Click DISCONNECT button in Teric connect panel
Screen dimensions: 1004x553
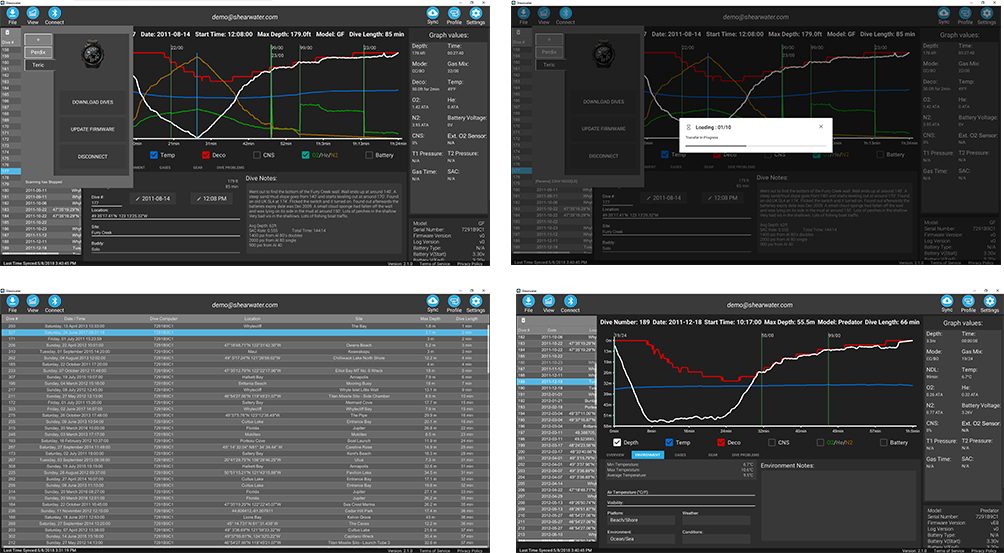93,156
